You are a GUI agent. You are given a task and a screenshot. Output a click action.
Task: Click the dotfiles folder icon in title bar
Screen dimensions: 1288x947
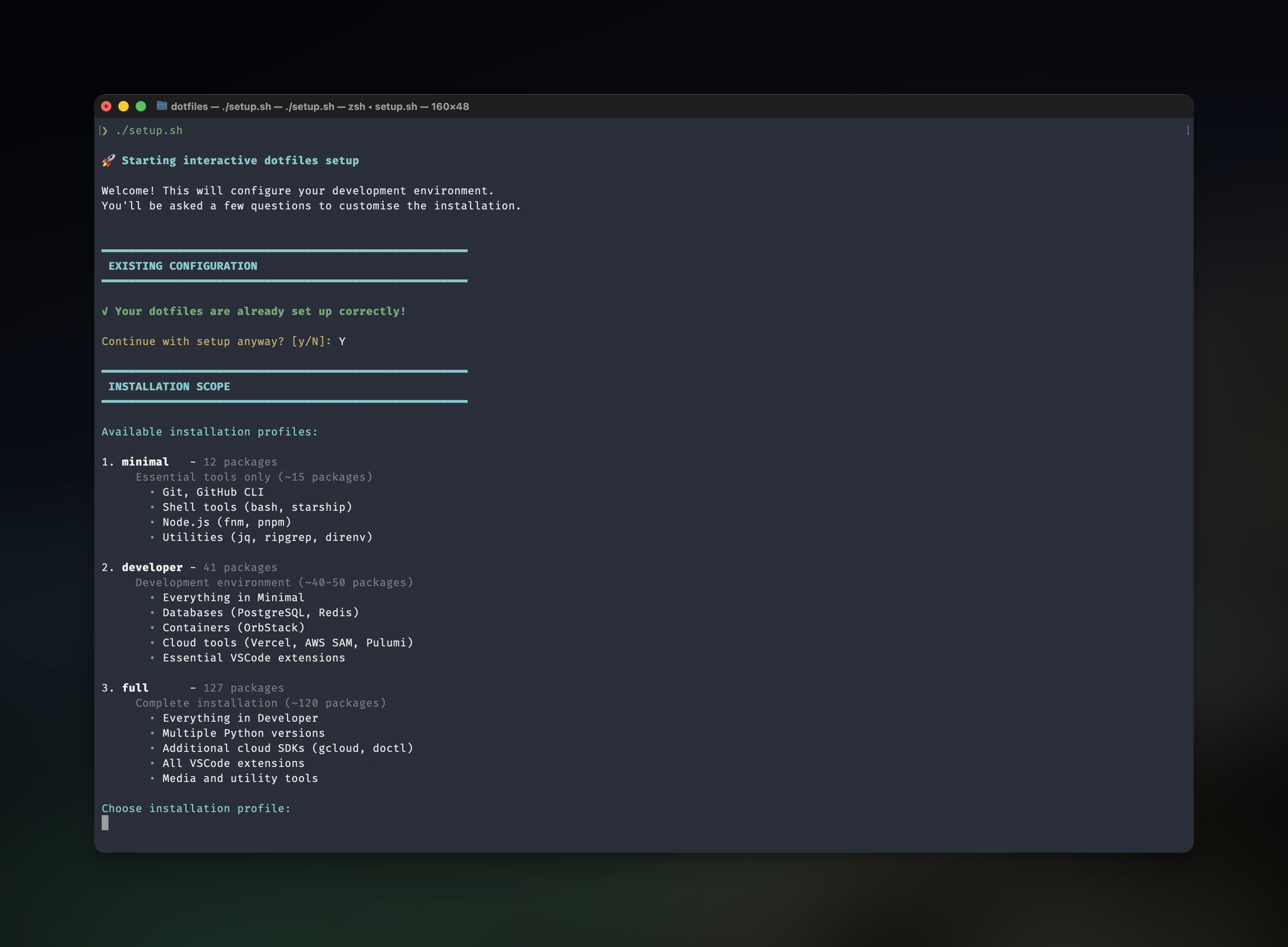pyautogui.click(x=162, y=106)
